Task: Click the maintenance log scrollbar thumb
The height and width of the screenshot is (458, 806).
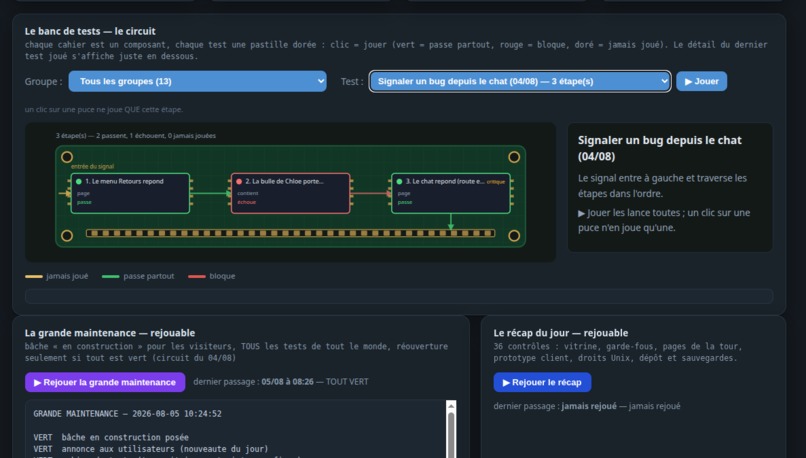Action: (x=451, y=434)
